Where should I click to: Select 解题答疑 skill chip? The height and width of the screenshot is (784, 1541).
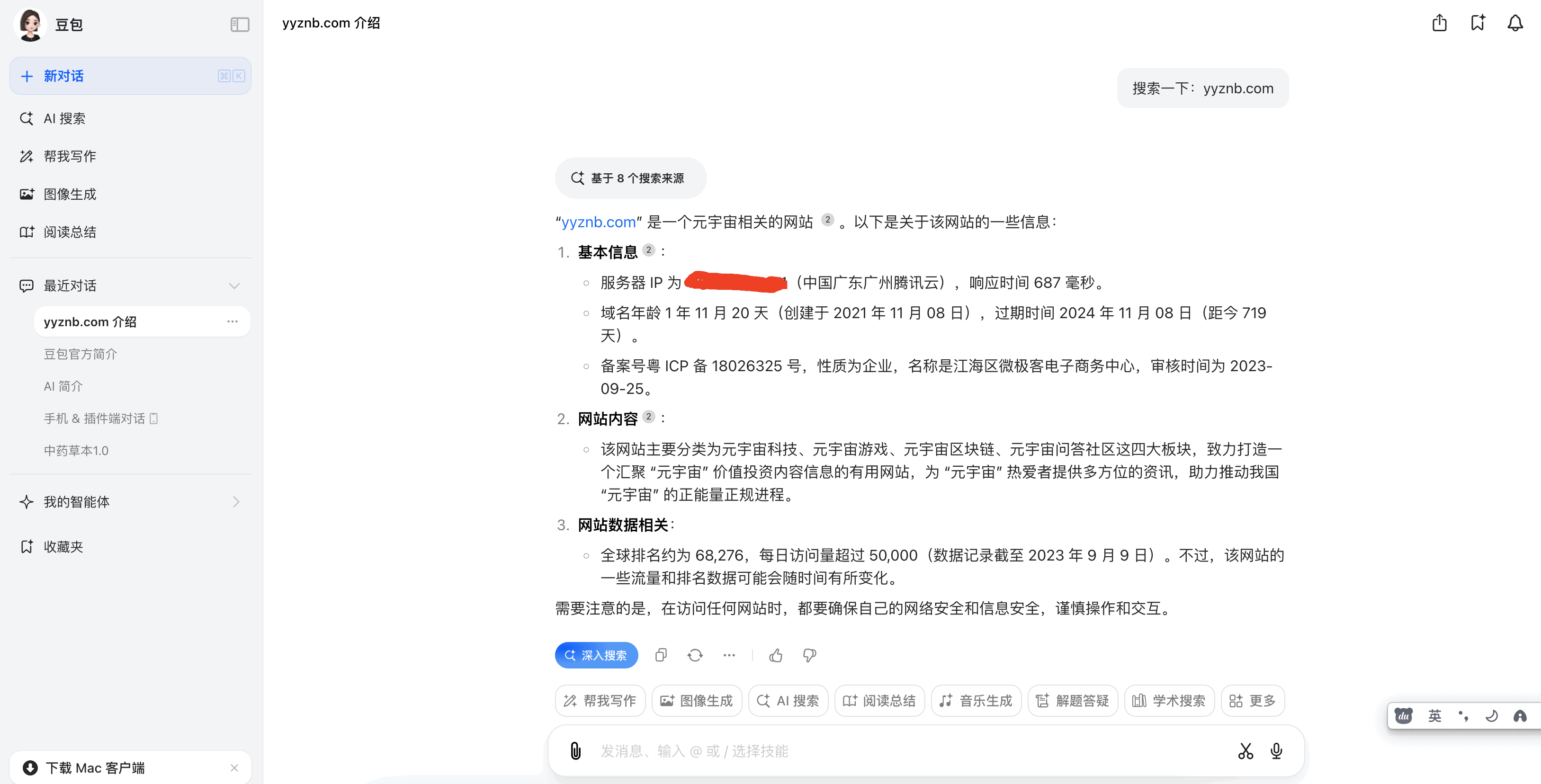[1073, 700]
